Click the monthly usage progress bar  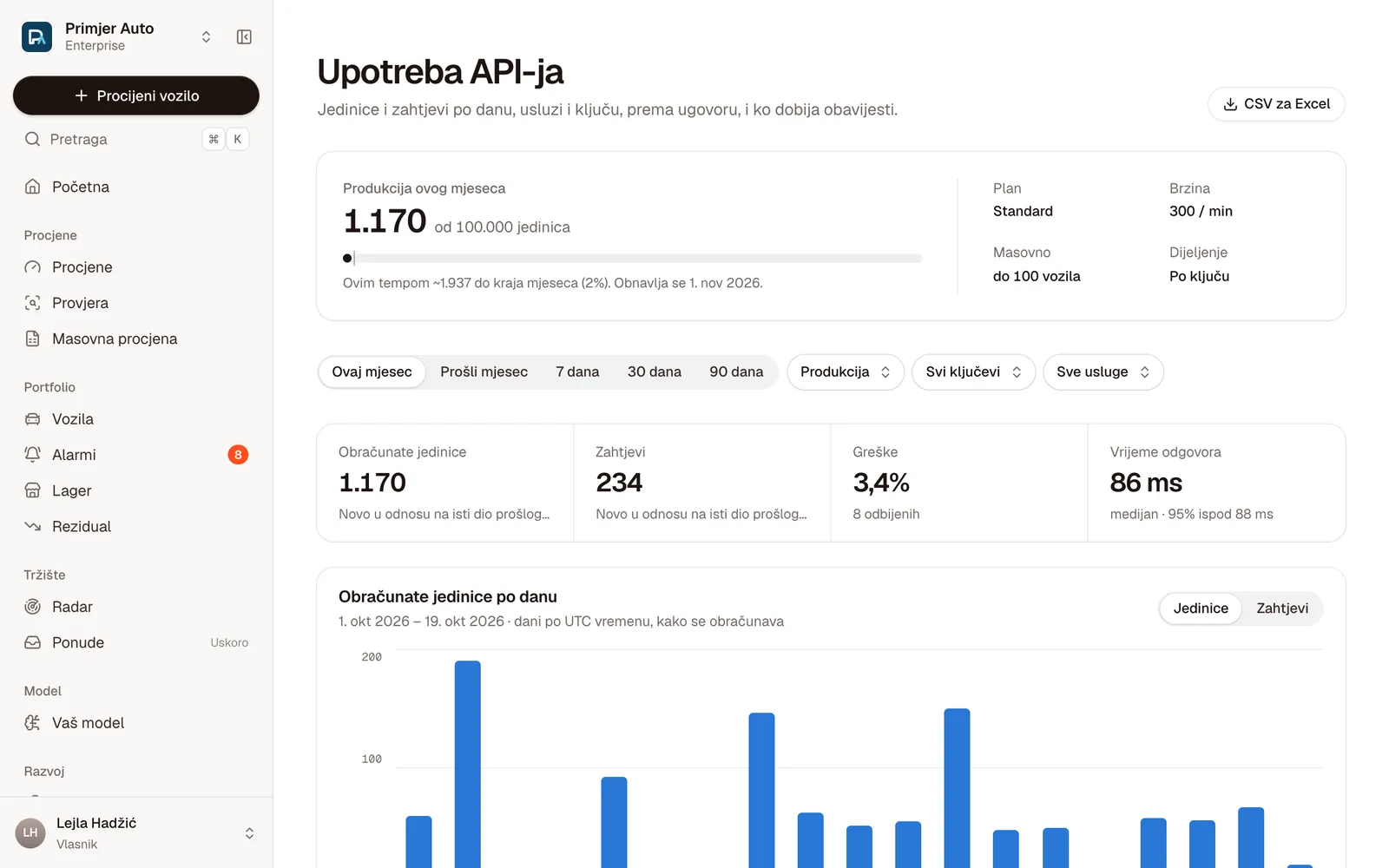[632, 258]
